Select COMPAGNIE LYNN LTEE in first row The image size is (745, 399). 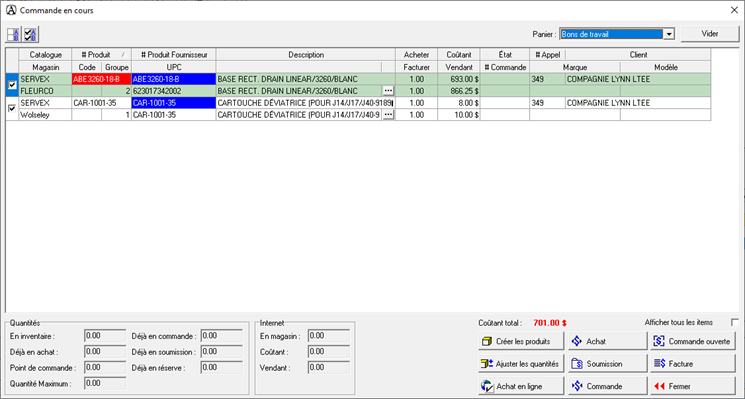pos(638,79)
